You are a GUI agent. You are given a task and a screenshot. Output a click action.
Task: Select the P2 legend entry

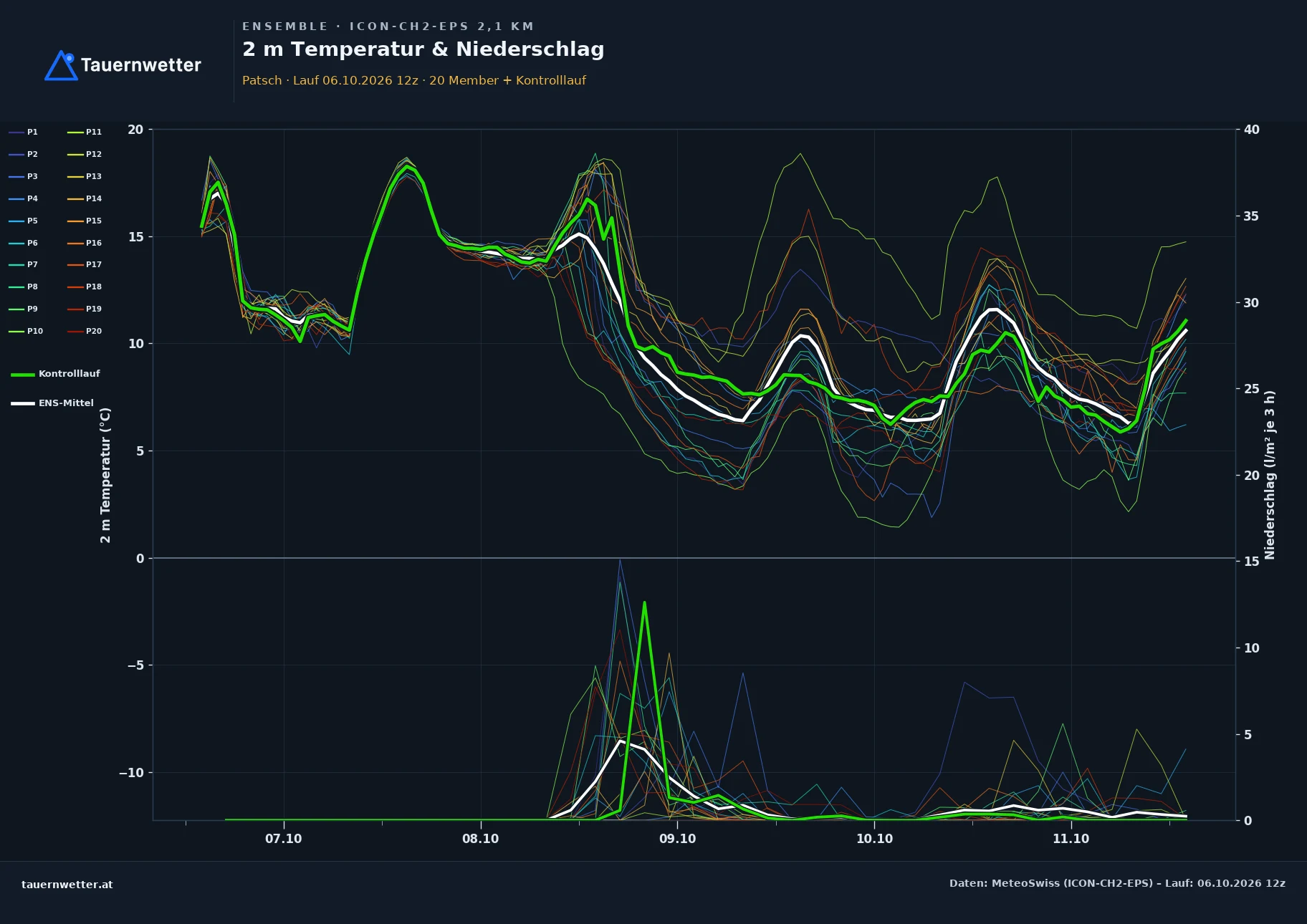(x=23, y=154)
